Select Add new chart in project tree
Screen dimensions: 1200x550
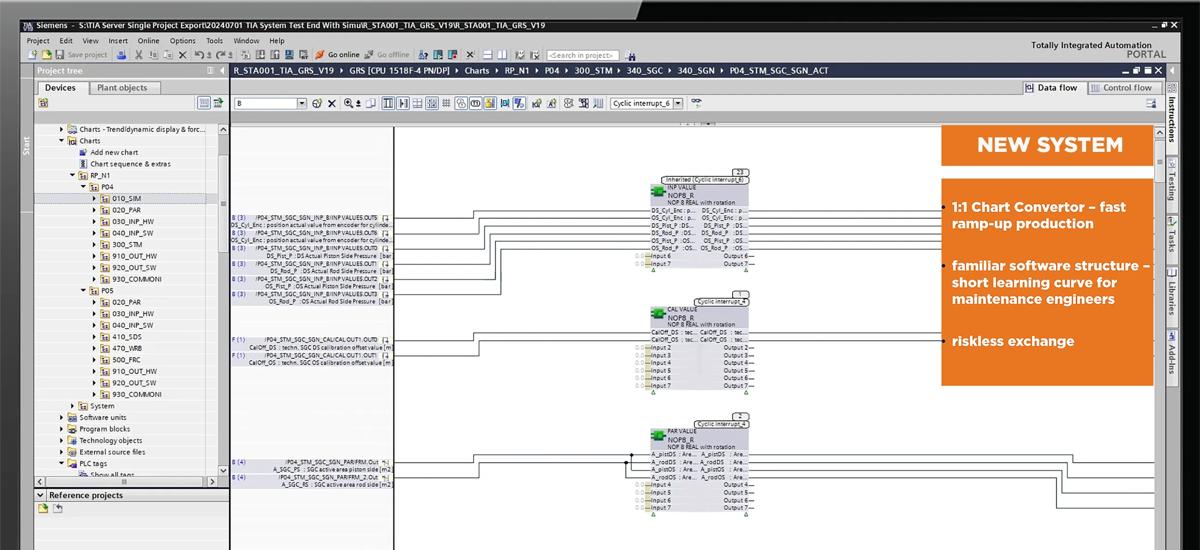(x=114, y=152)
